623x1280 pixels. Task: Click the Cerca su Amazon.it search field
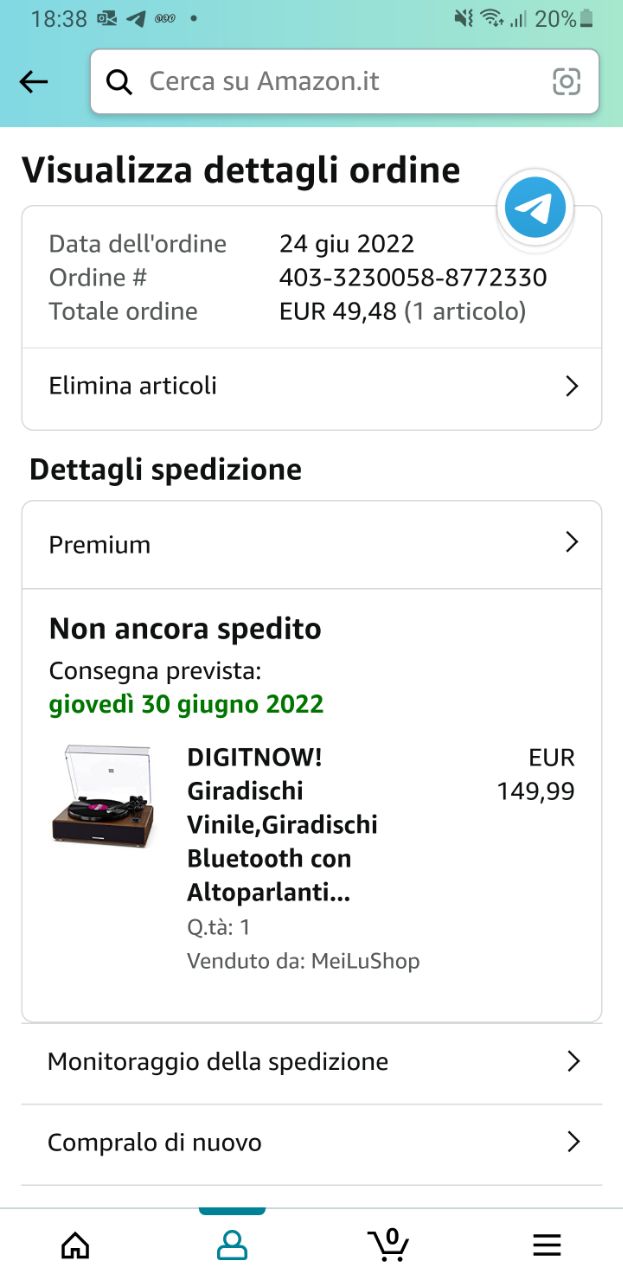(x=340, y=82)
